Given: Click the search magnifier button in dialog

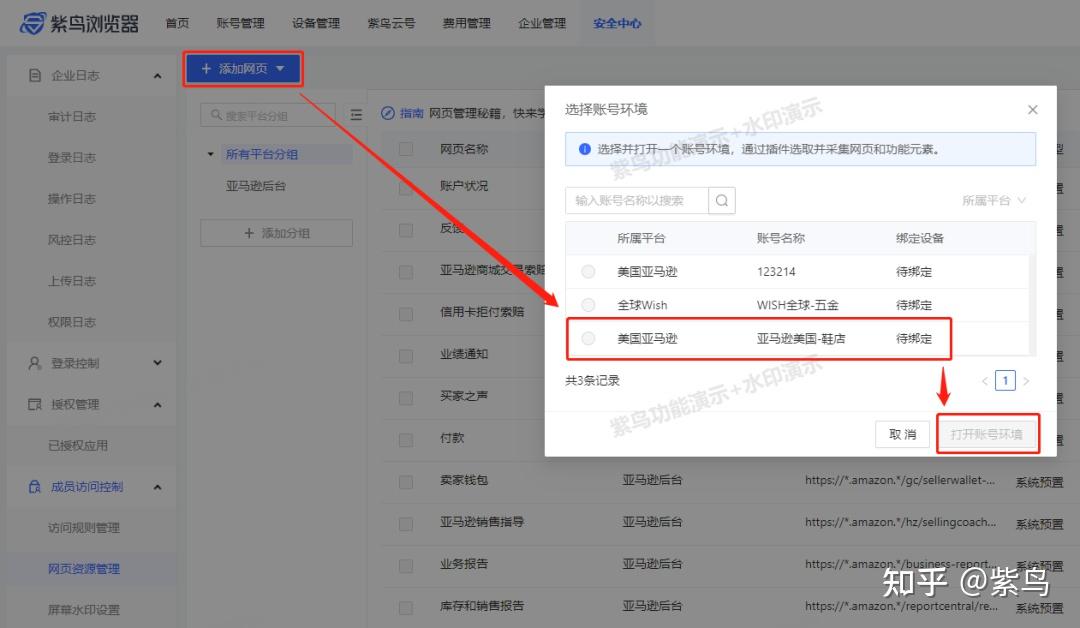Looking at the screenshot, I should 721,200.
